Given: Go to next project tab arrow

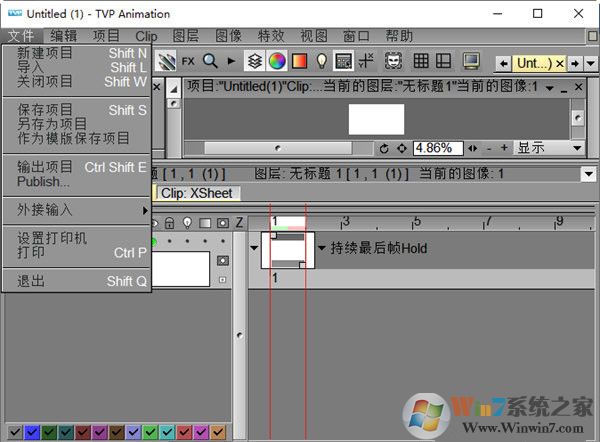Looking at the screenshot, I should tap(575, 64).
